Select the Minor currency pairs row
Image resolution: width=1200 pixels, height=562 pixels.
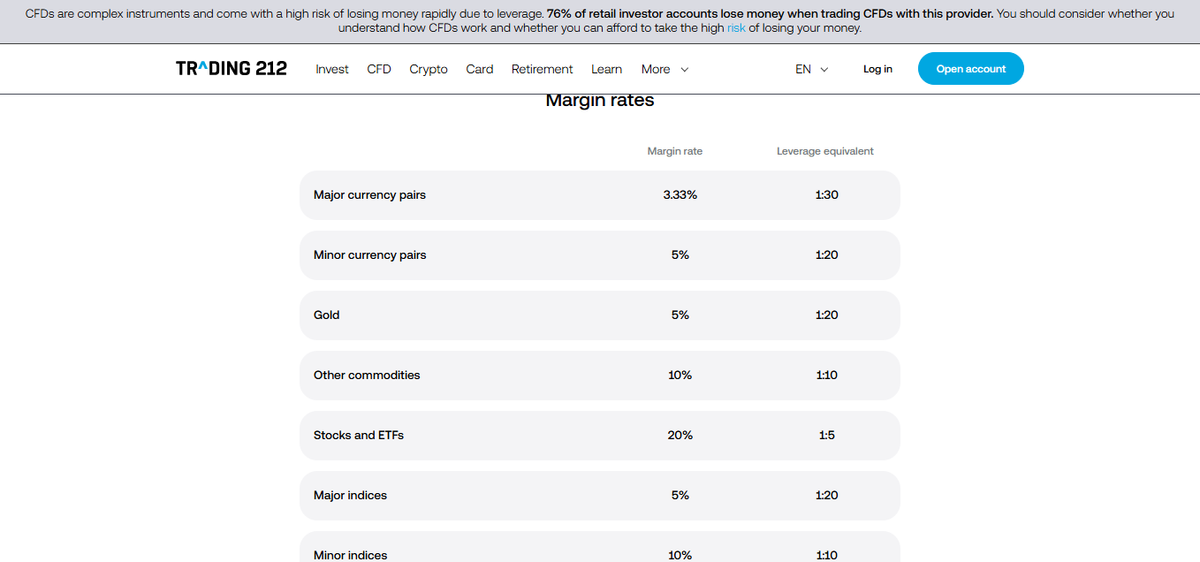[x=600, y=255]
